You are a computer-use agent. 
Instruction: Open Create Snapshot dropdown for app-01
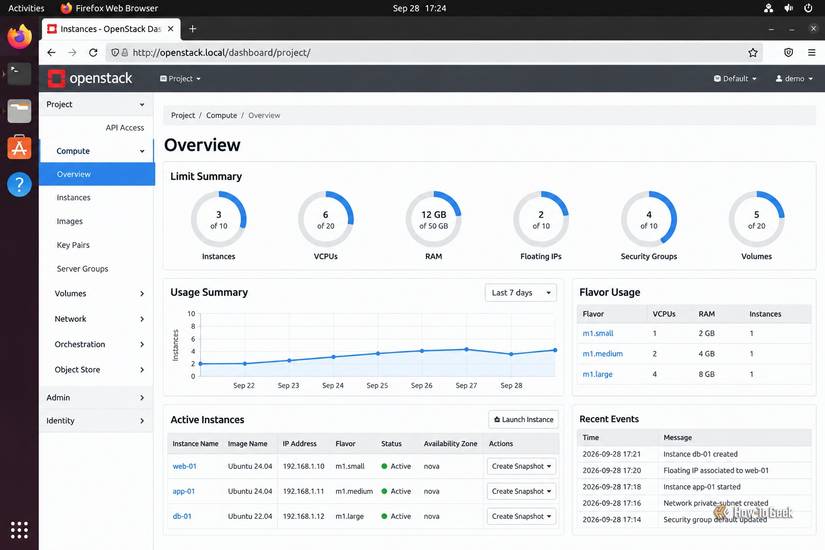[x=521, y=491]
